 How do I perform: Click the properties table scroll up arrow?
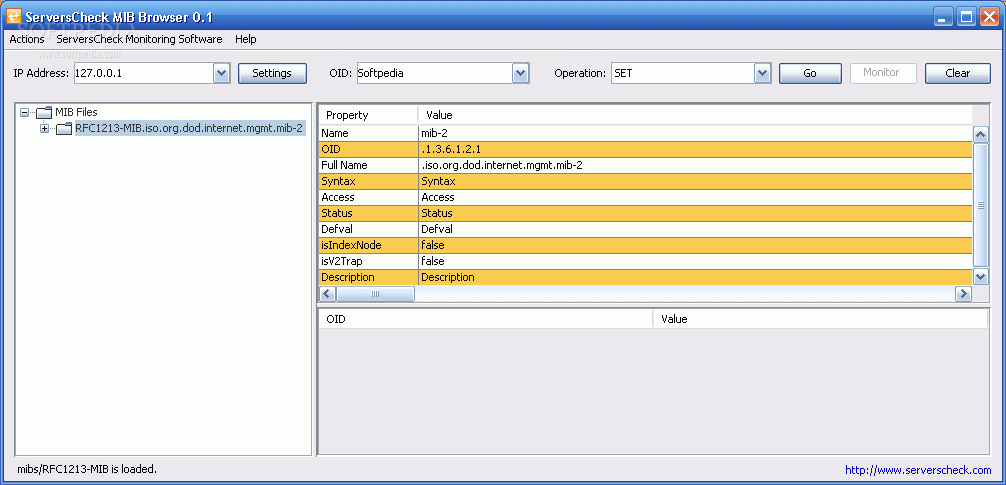pyautogui.click(x=980, y=134)
